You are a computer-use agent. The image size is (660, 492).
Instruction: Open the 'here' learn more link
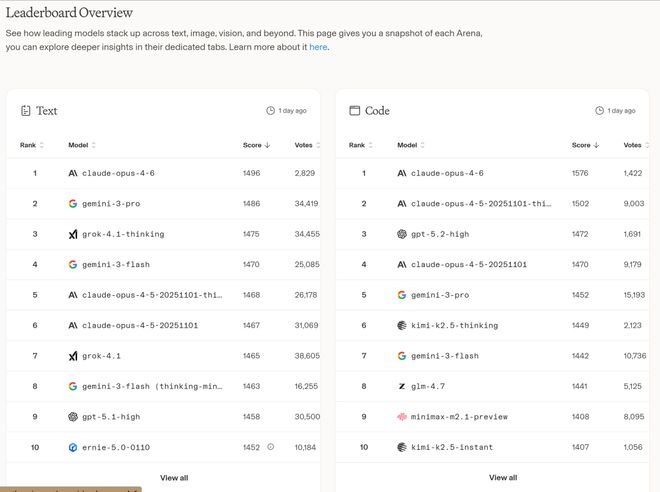pyautogui.click(x=318, y=47)
